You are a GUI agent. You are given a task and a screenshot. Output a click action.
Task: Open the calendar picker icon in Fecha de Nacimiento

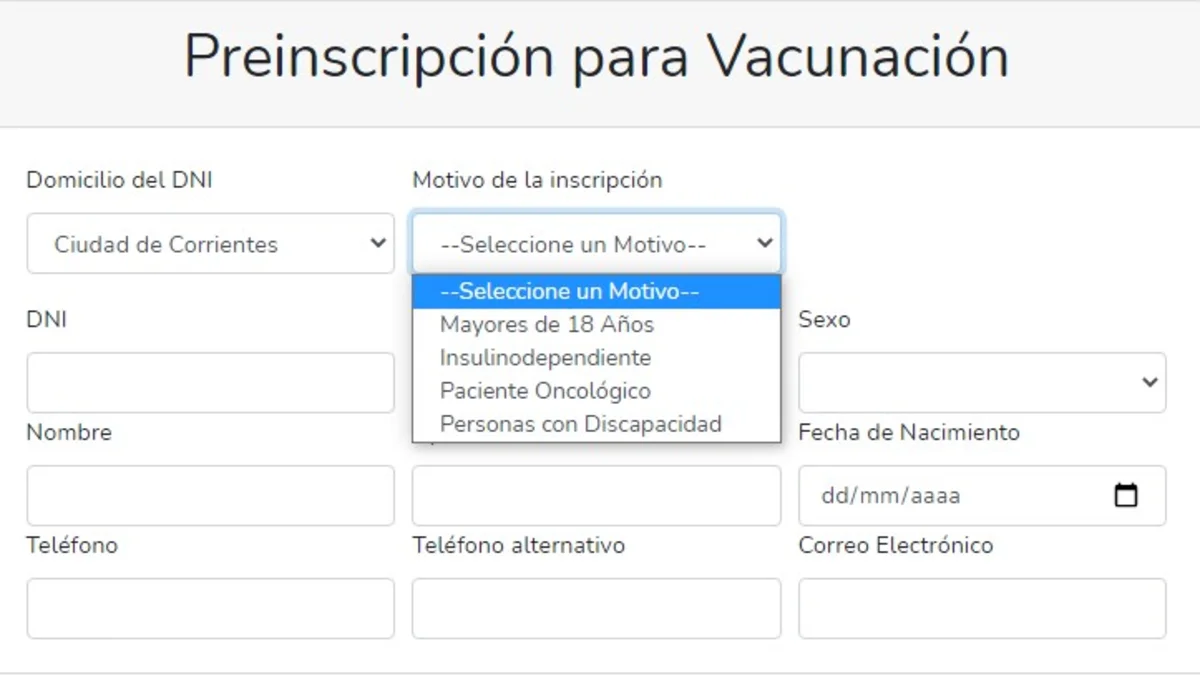[x=1126, y=495]
